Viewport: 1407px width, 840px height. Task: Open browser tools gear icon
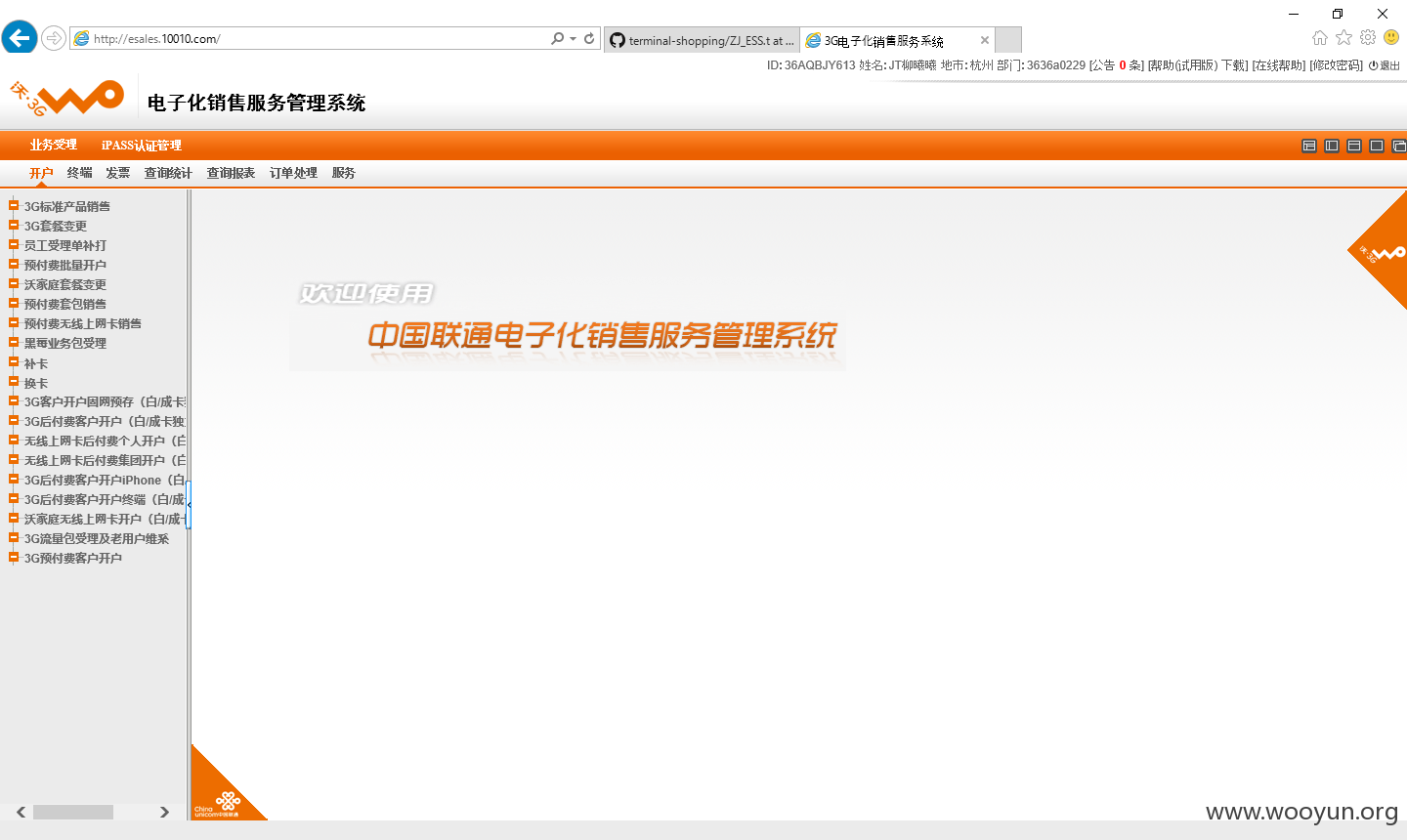[x=1368, y=37]
